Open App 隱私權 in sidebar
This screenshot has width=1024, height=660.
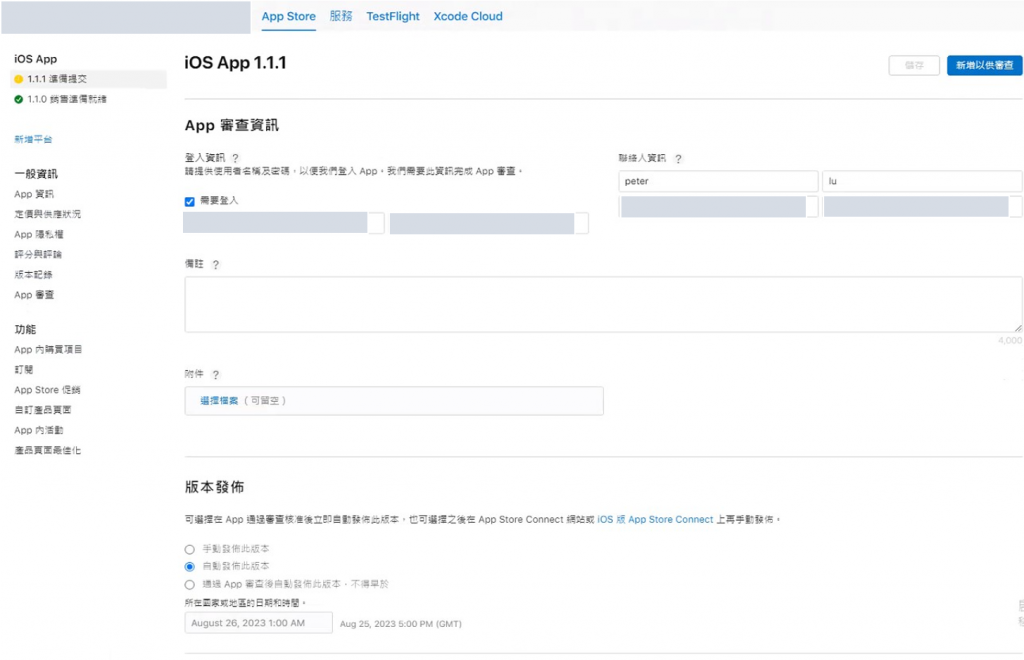pos(39,234)
